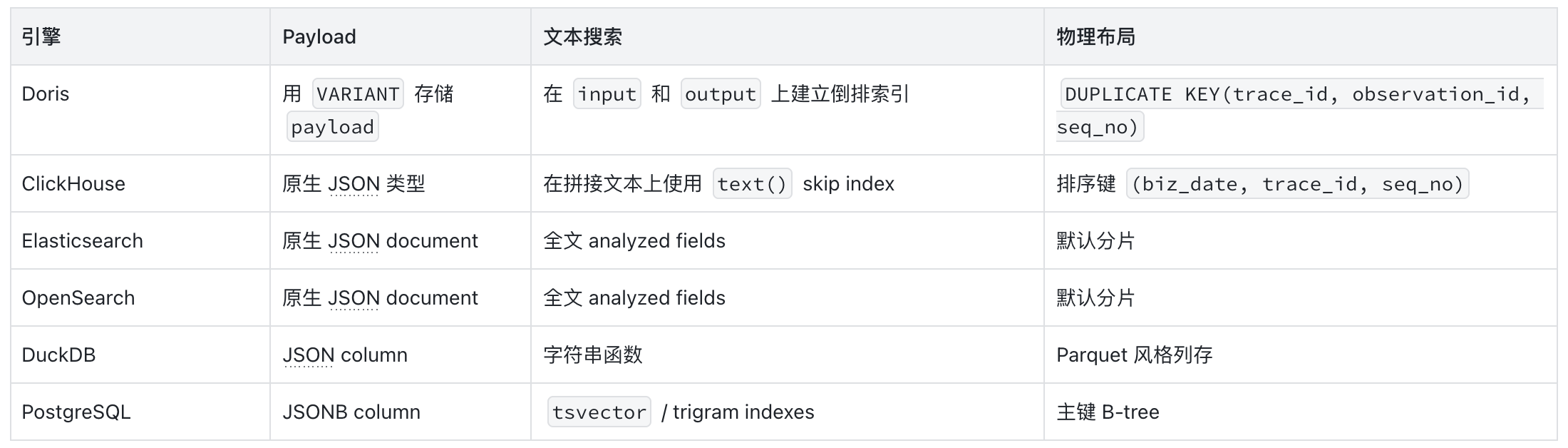The width and height of the screenshot is (1568, 448).
Task: Click the text() code snippet
Action: click(752, 184)
